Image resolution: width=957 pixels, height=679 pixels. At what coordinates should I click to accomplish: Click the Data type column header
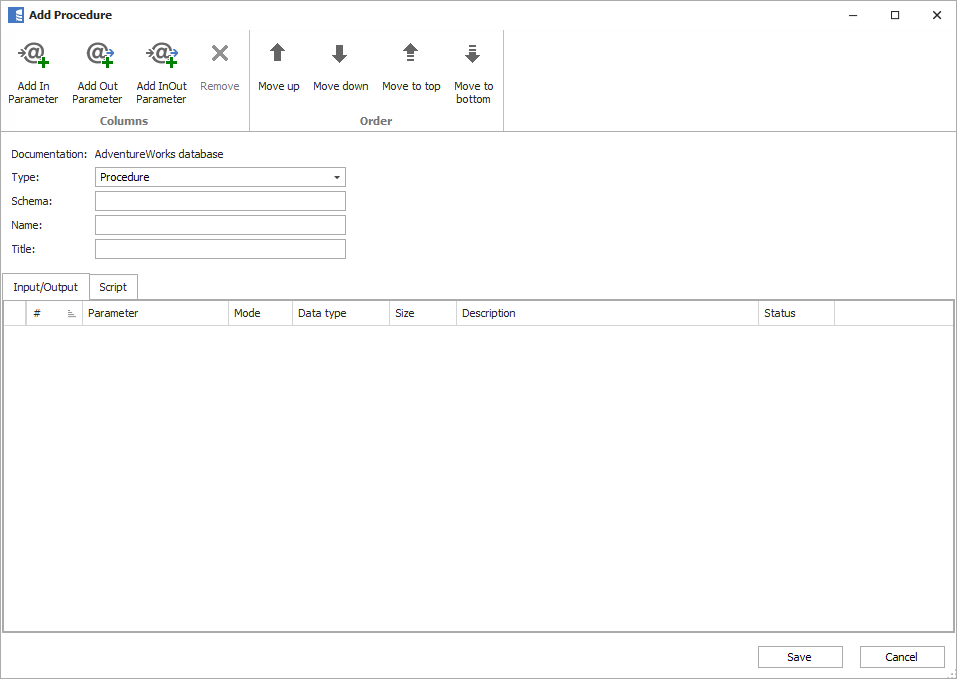(340, 313)
